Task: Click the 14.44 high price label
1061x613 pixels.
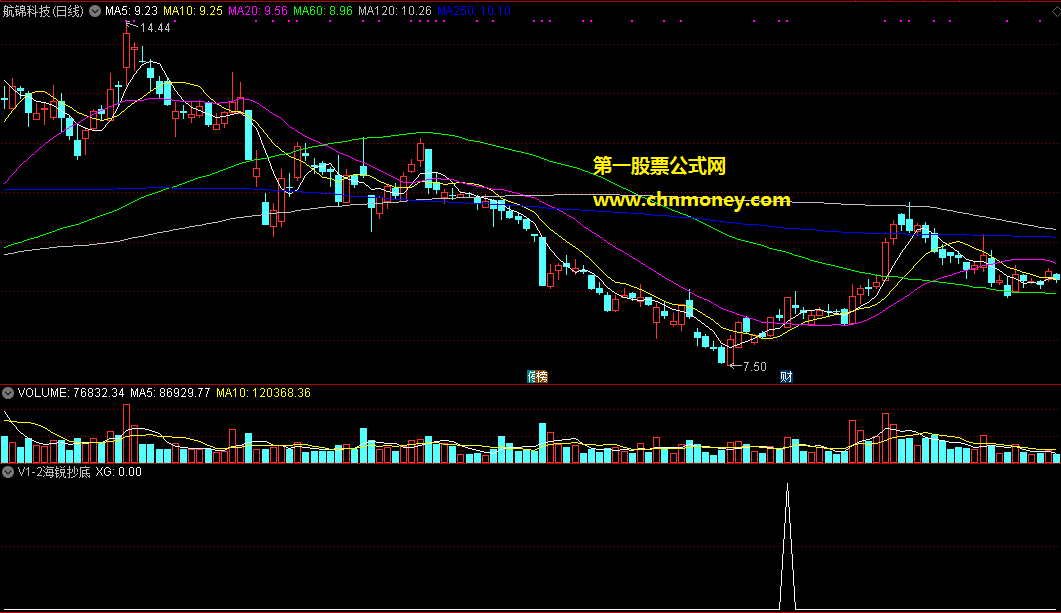Action: (x=155, y=28)
